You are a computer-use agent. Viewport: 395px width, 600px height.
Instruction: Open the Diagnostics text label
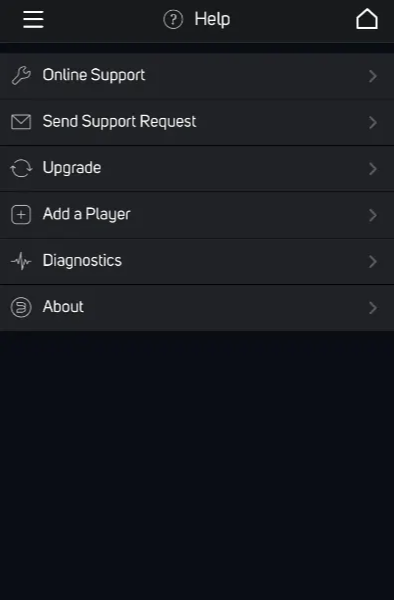point(82,261)
